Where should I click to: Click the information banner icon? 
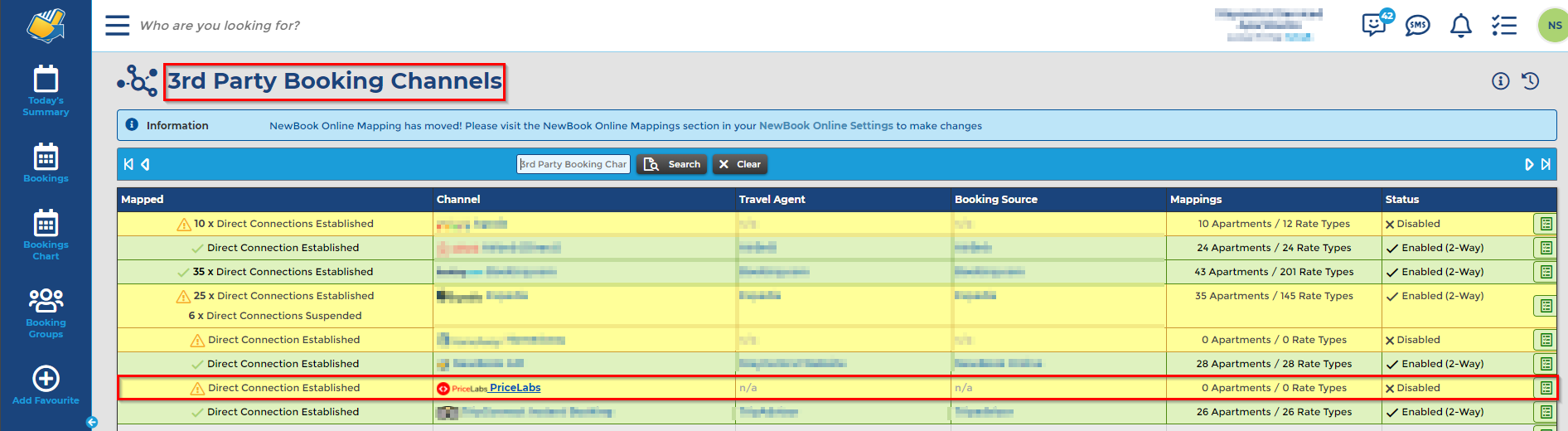132,124
